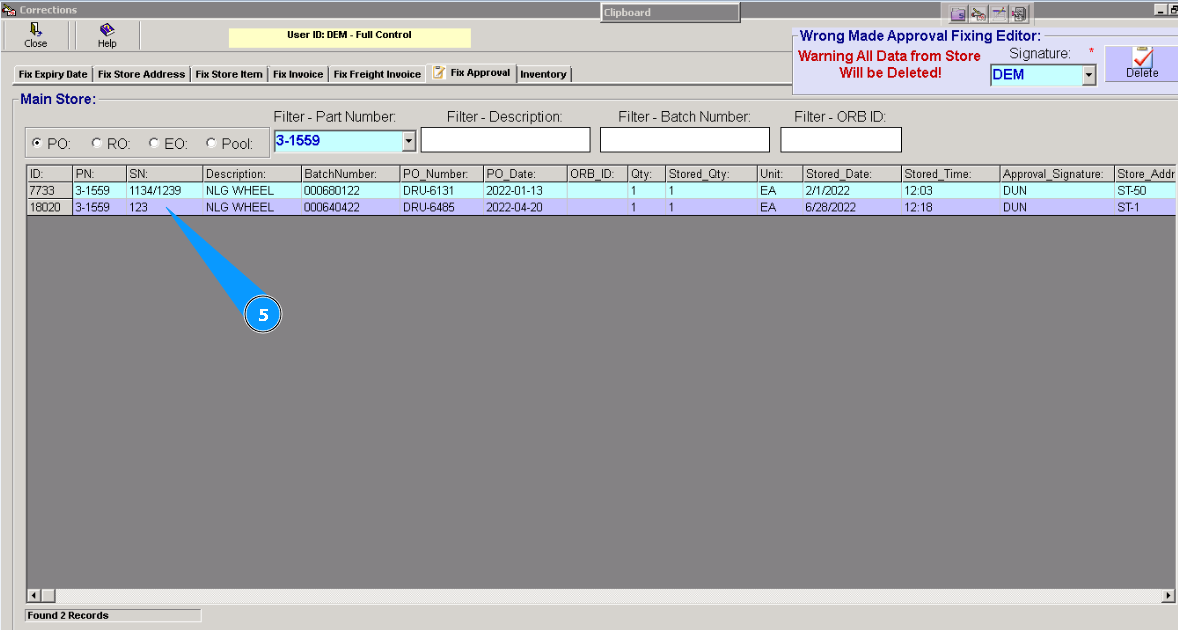This screenshot has height=633, width=1178.
Task: Click PO date cell 2022-04-20
Action: pos(525,207)
